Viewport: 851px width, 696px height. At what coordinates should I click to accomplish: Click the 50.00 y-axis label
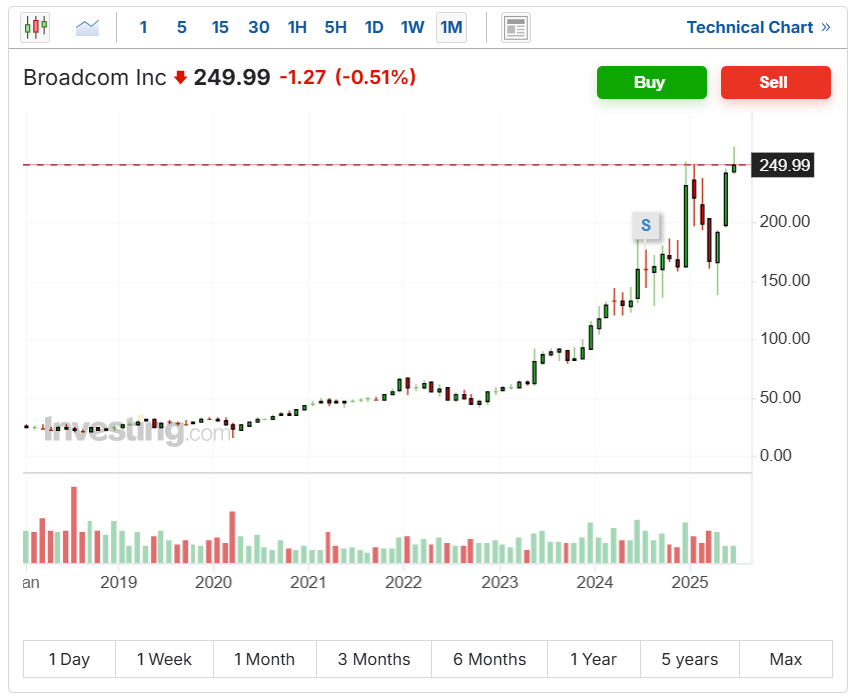[780, 398]
